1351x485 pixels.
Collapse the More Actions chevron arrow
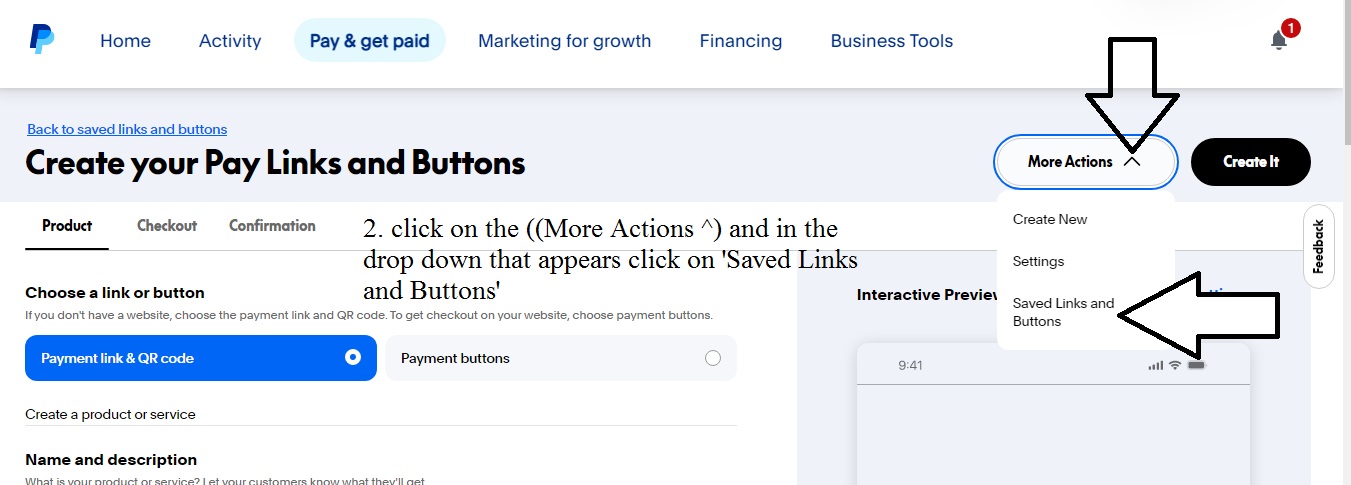tap(1132, 161)
